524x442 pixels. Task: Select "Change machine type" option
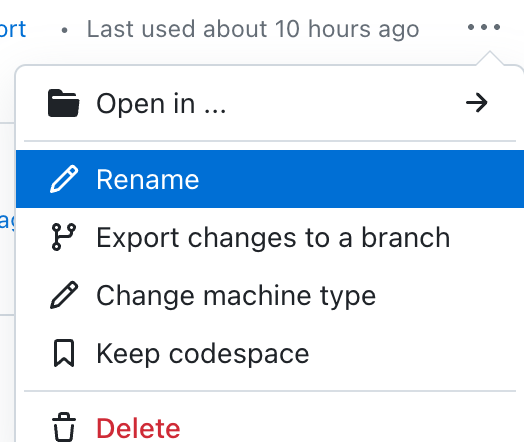[270, 295]
